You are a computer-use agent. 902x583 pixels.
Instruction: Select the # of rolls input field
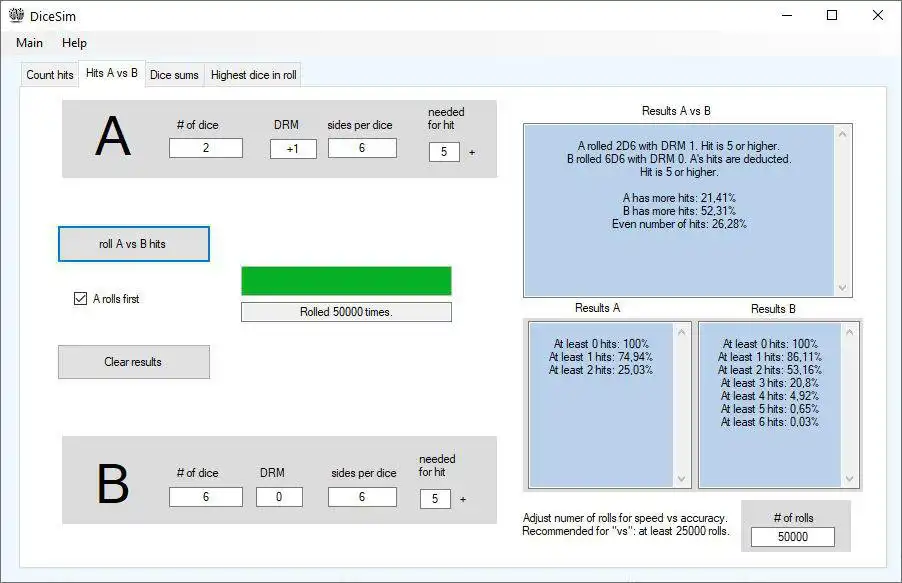pos(793,537)
